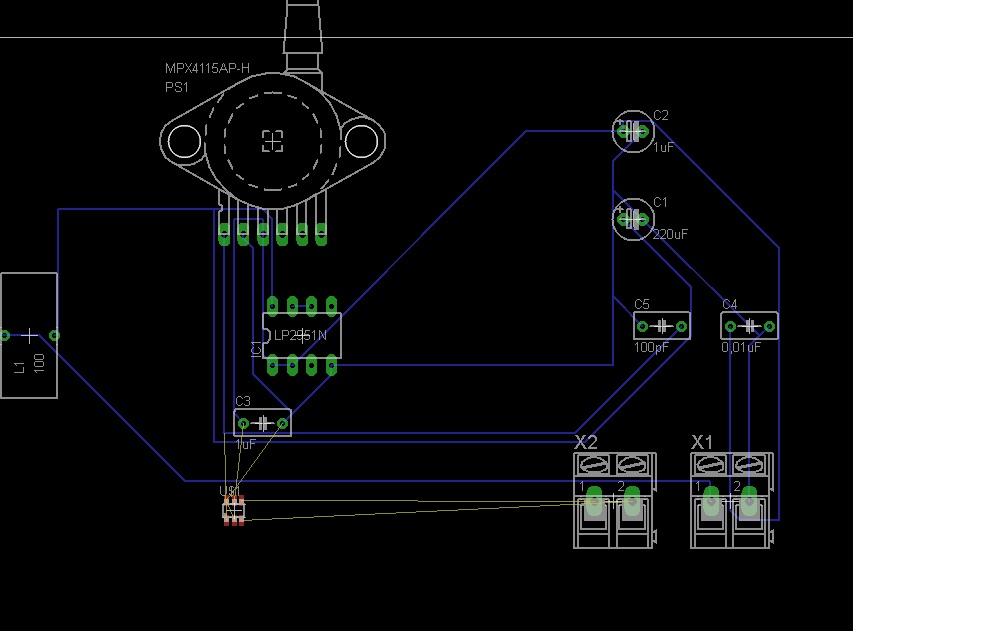Select the C5 capacitor center

tap(662, 326)
